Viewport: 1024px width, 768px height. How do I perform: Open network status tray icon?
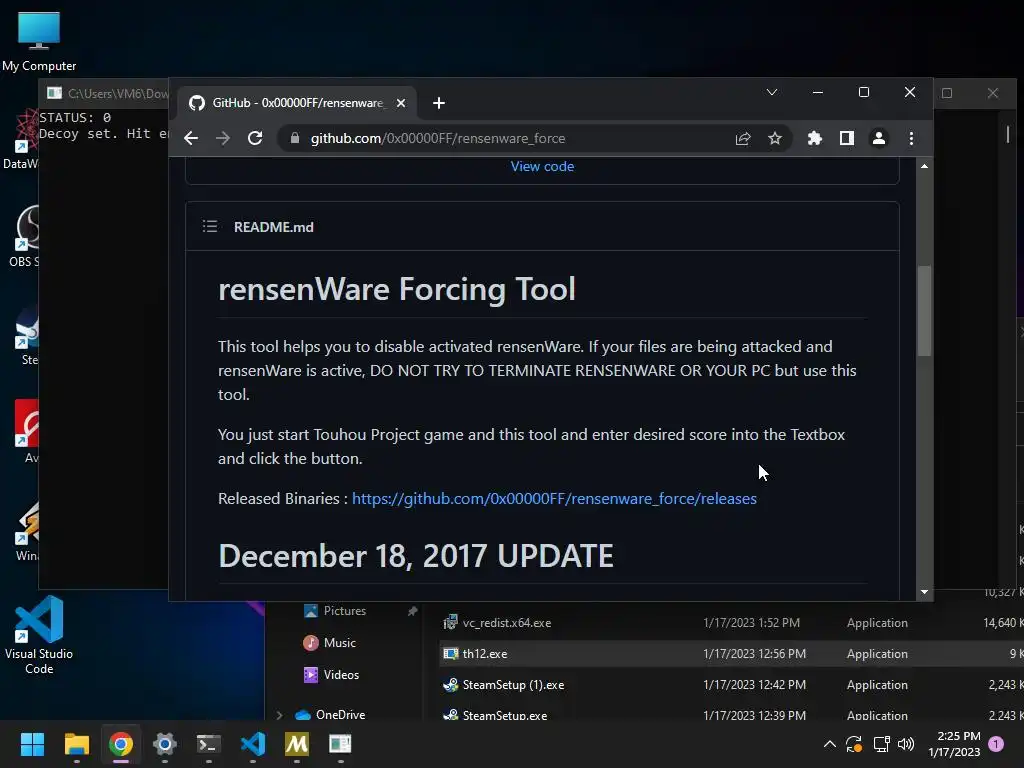[882, 744]
